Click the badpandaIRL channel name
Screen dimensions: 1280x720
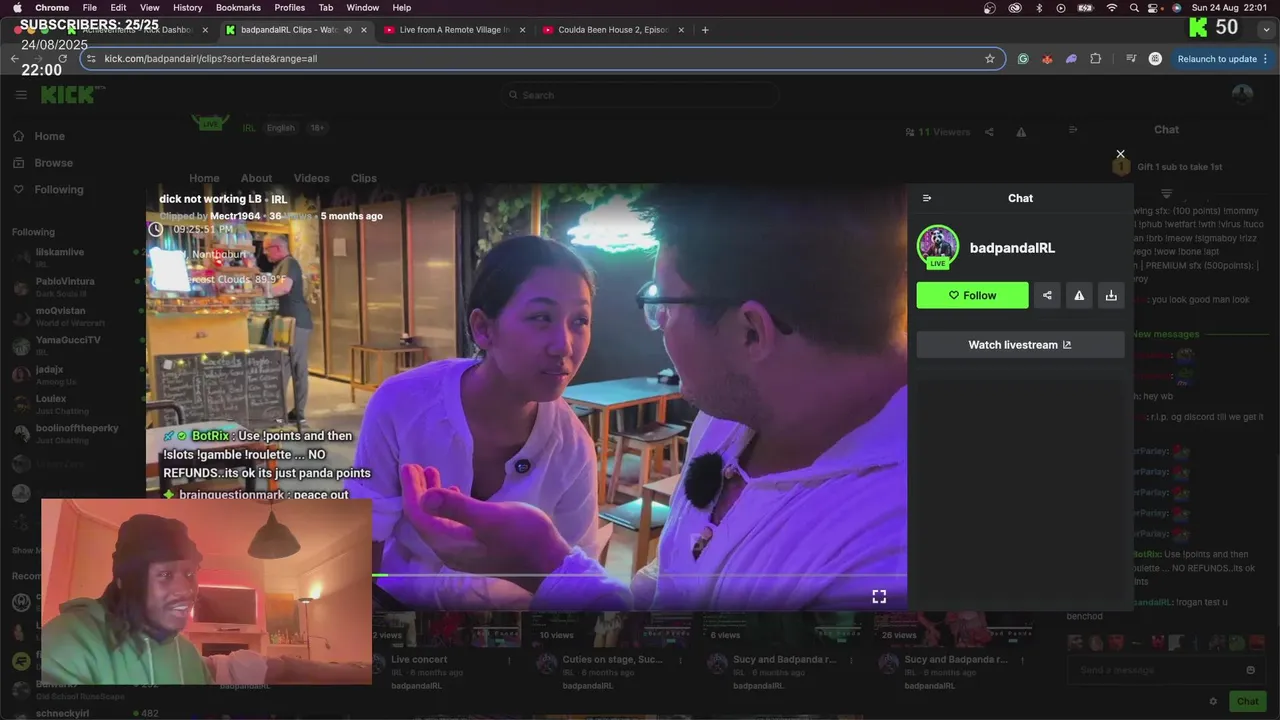1012,248
